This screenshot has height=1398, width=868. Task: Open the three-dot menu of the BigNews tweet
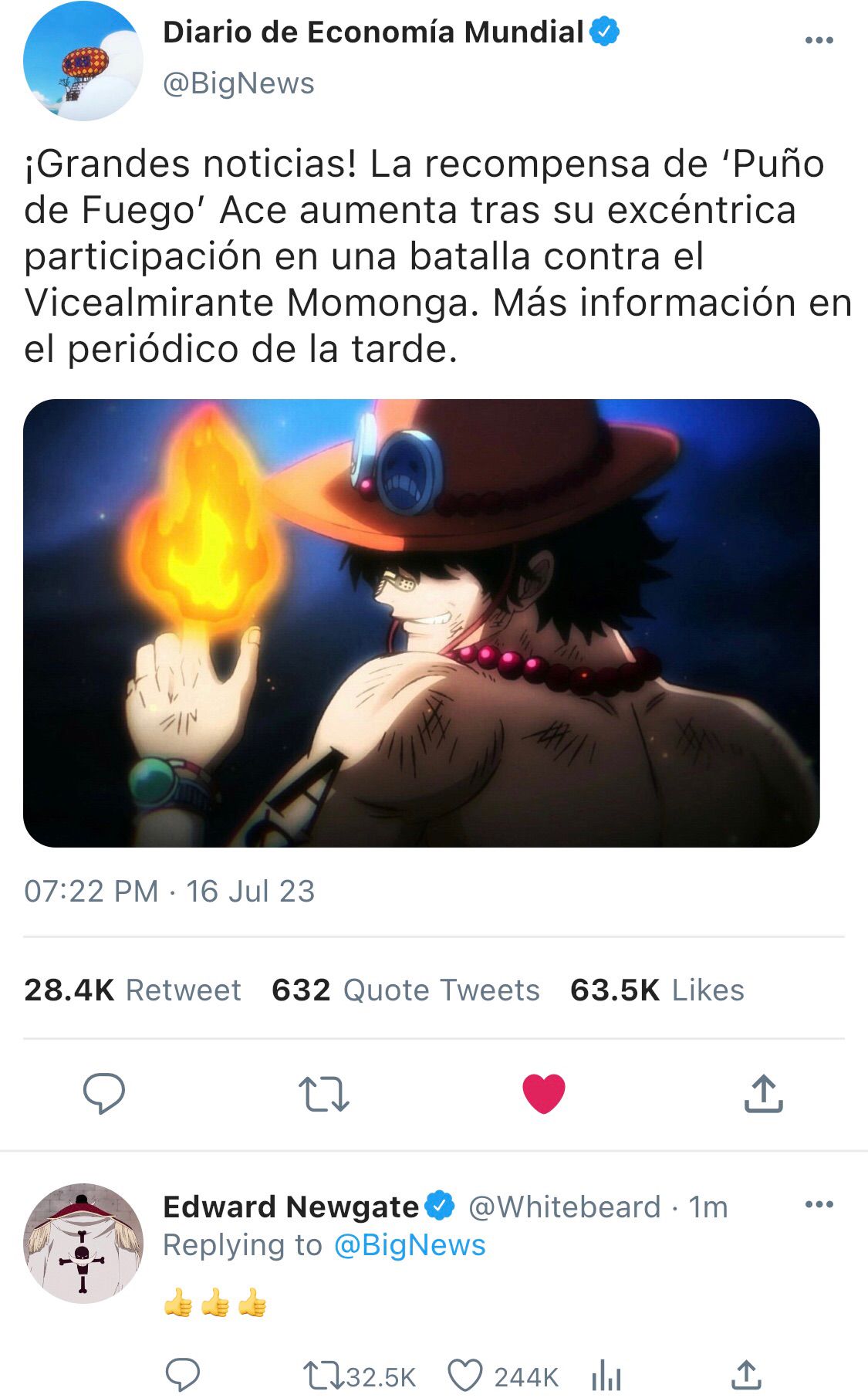pyautogui.click(x=819, y=40)
